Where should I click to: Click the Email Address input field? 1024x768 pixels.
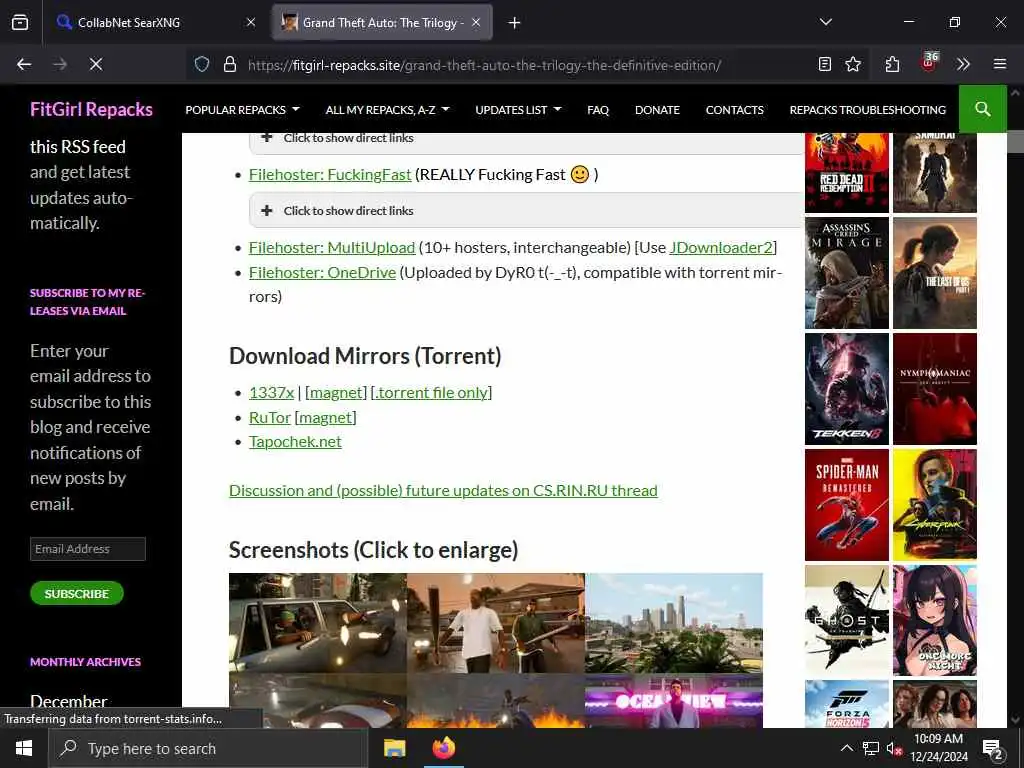[x=88, y=549]
